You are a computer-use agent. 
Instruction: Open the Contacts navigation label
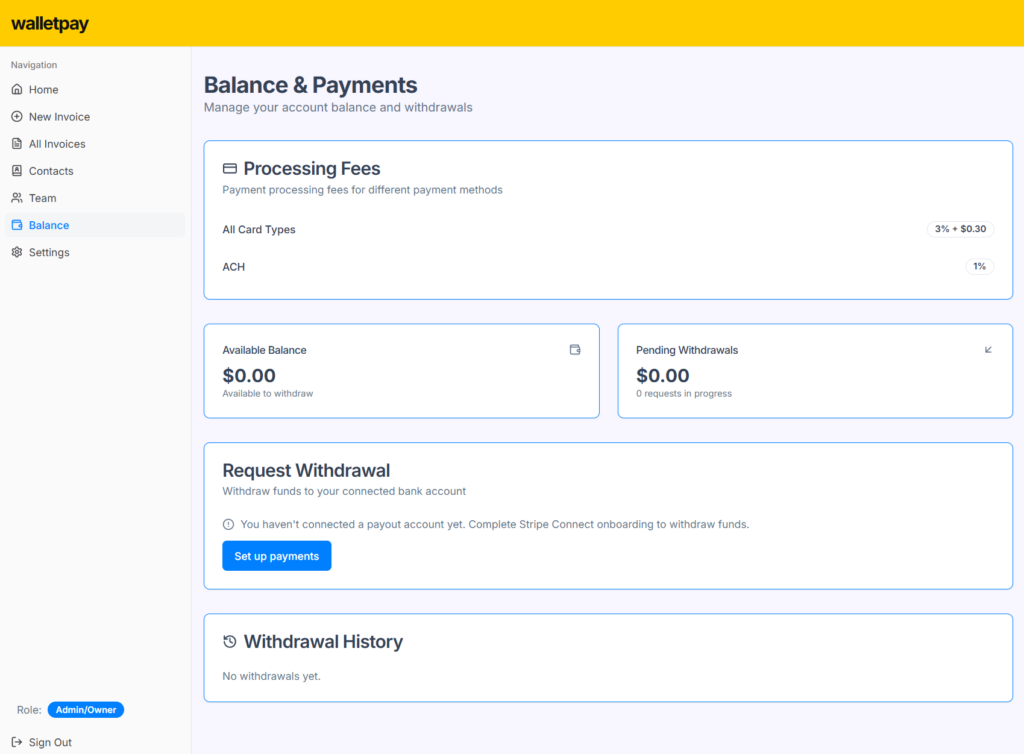tap(51, 171)
